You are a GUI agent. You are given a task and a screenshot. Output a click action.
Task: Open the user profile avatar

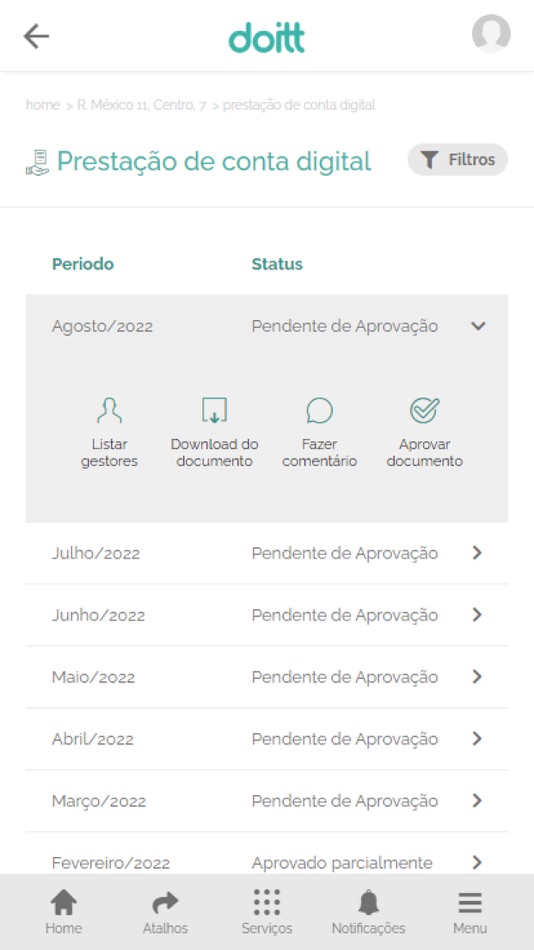[x=491, y=34]
